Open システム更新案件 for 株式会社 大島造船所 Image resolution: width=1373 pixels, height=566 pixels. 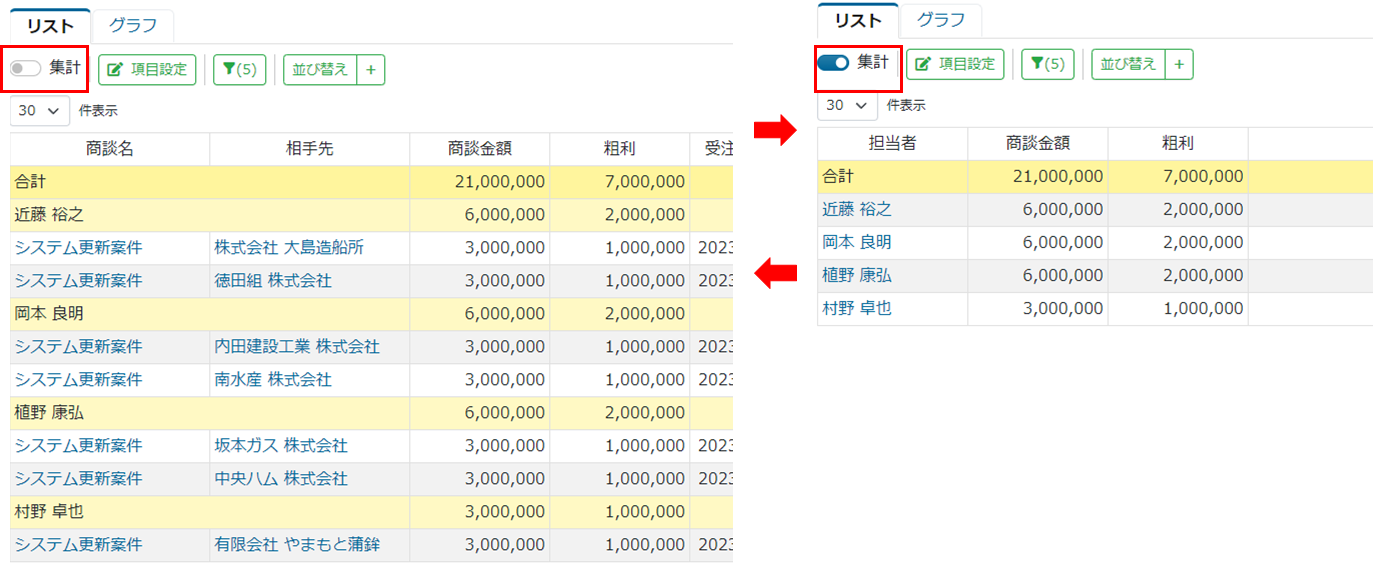click(x=79, y=248)
